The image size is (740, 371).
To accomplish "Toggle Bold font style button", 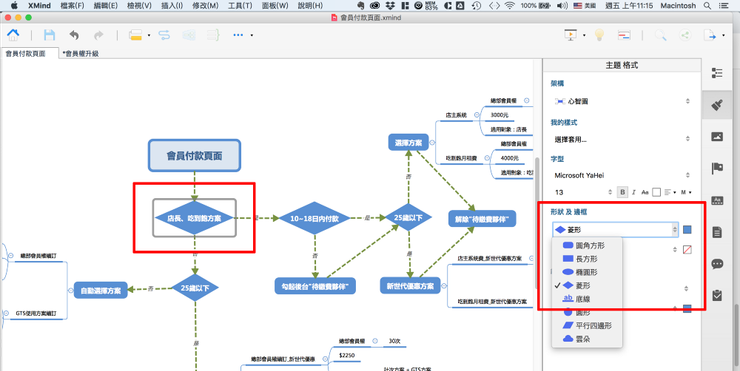I will pyautogui.click(x=622, y=192).
